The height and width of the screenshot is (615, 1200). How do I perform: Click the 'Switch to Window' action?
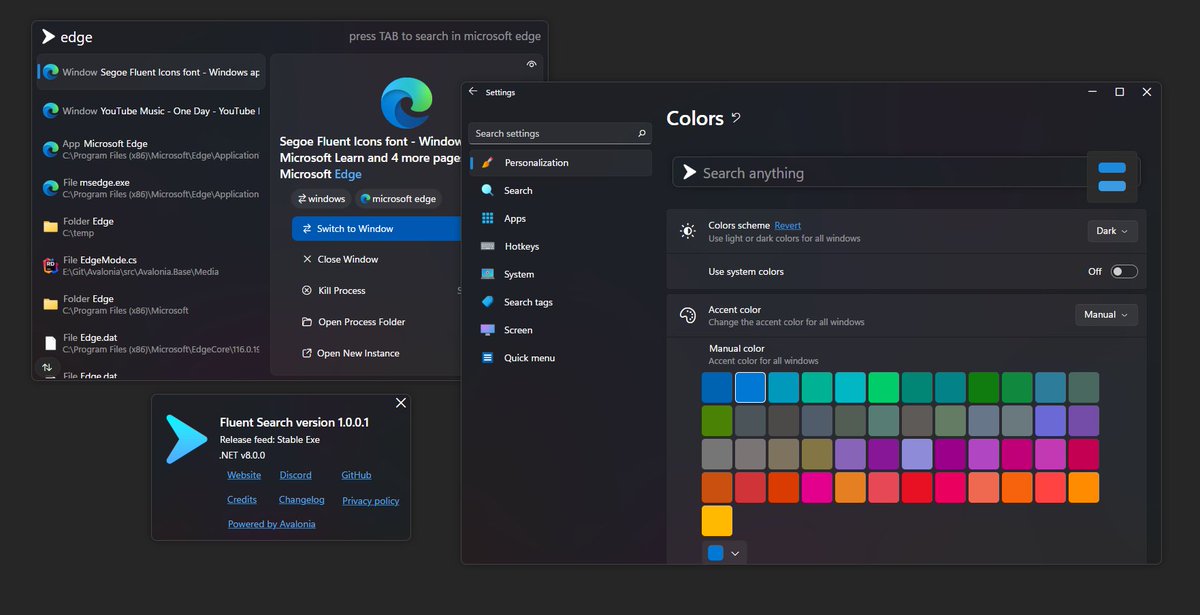tap(376, 229)
